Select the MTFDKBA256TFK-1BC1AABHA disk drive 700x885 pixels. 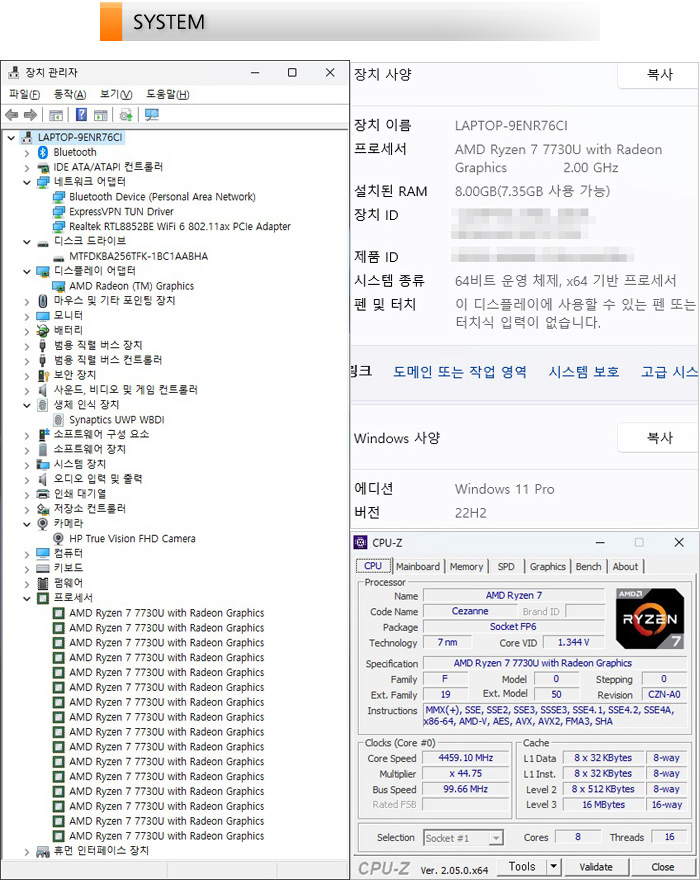point(138,256)
